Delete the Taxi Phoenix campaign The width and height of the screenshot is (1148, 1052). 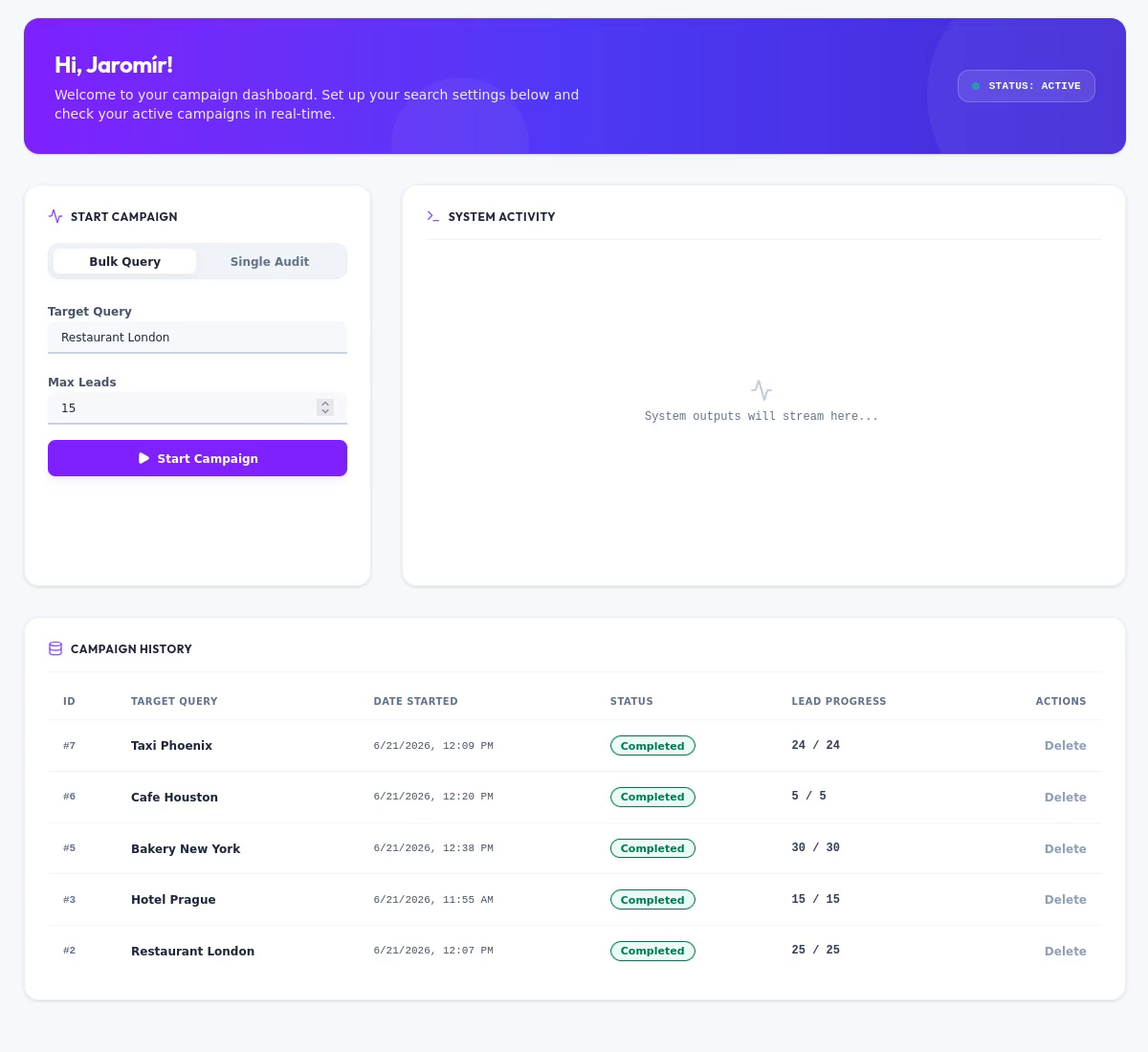(x=1065, y=746)
